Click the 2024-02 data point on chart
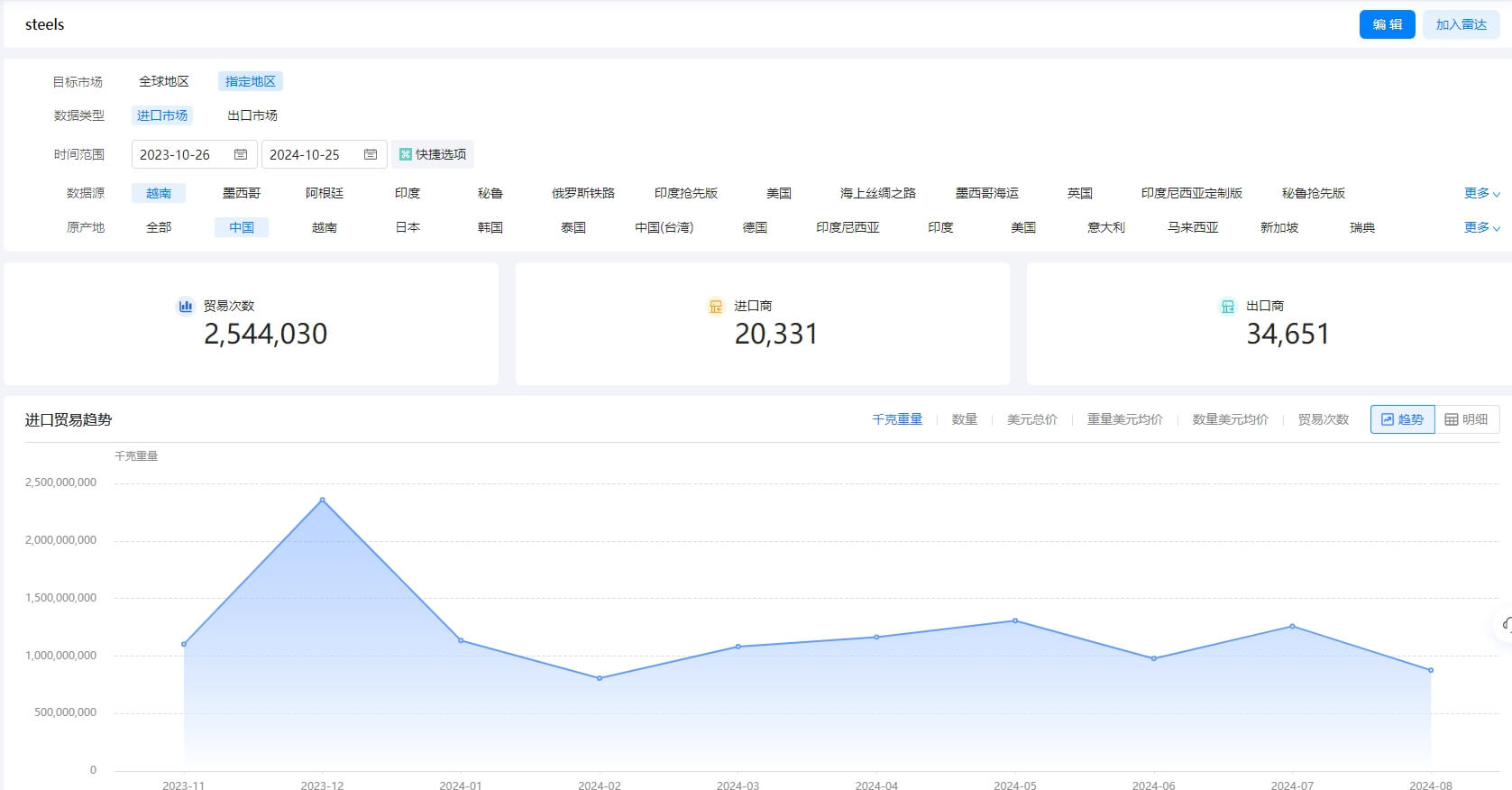Screen dimensions: 1512x790 pyautogui.click(x=600, y=678)
